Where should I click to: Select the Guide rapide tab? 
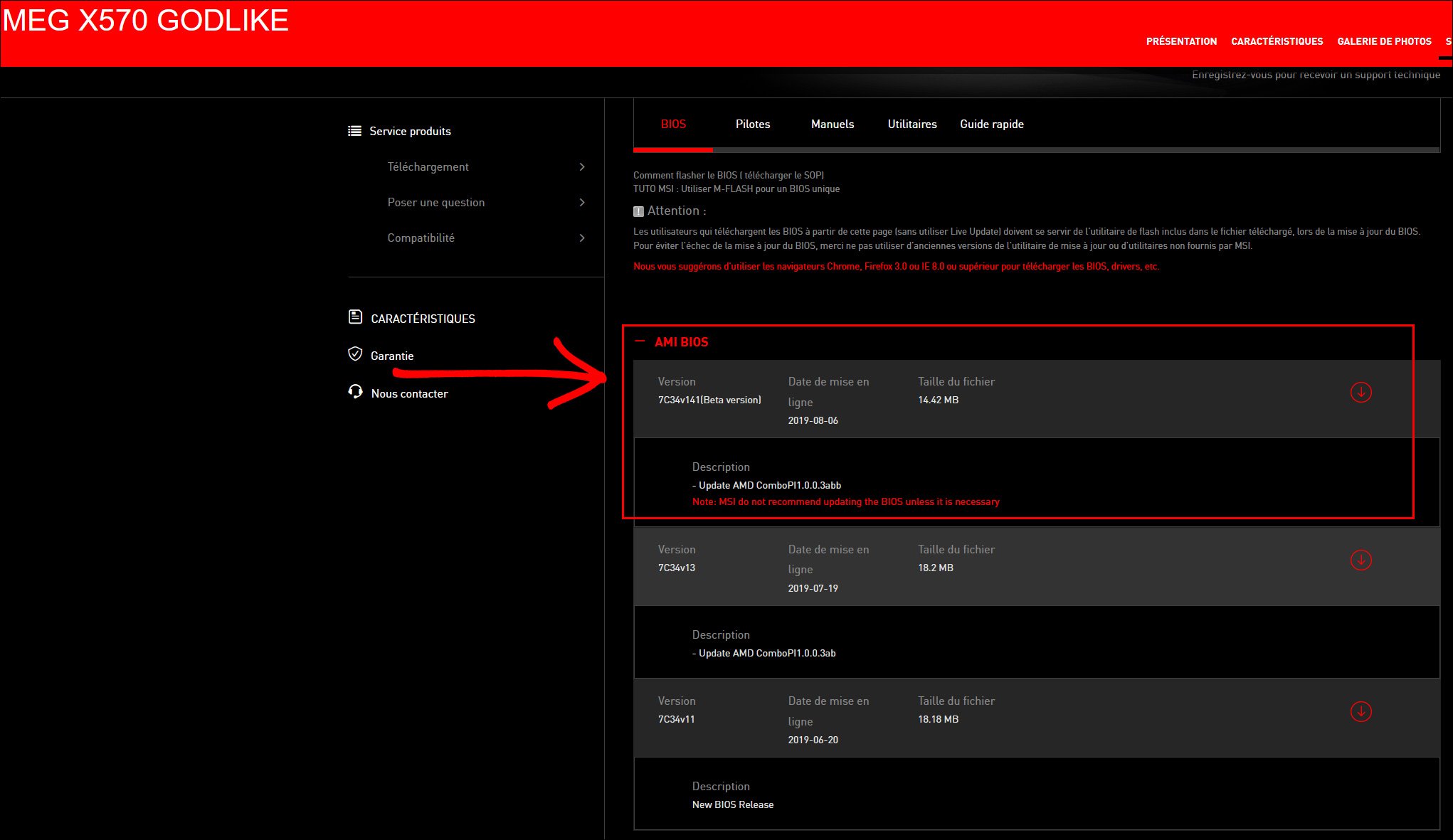[992, 124]
